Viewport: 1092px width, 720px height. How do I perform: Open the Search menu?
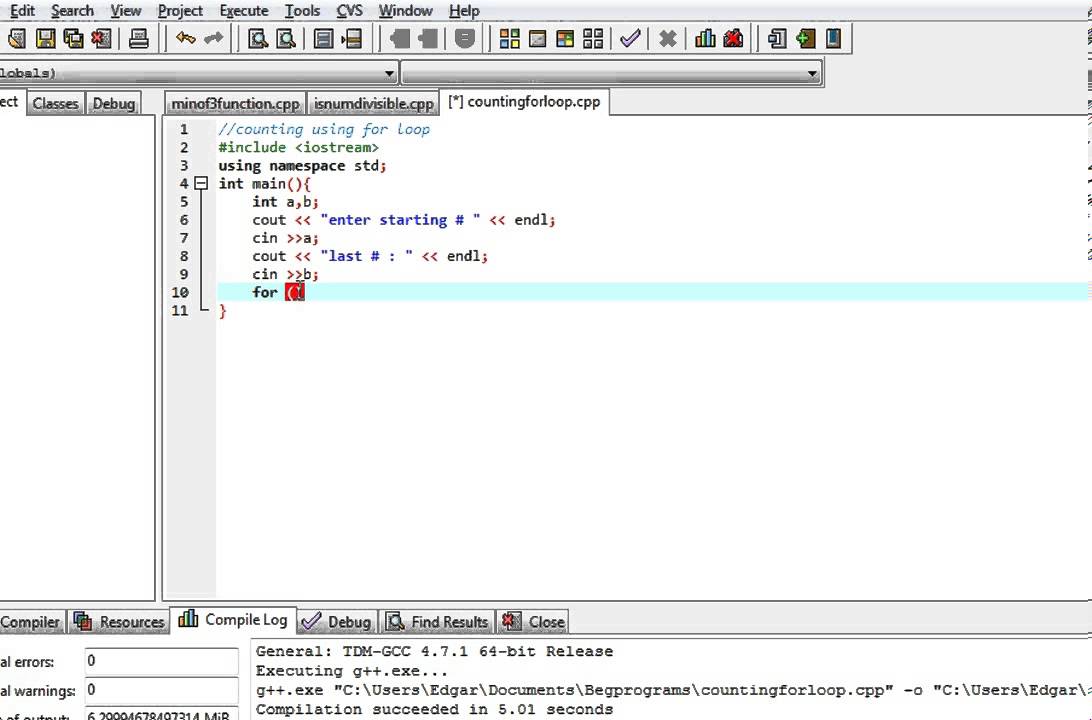point(72,10)
